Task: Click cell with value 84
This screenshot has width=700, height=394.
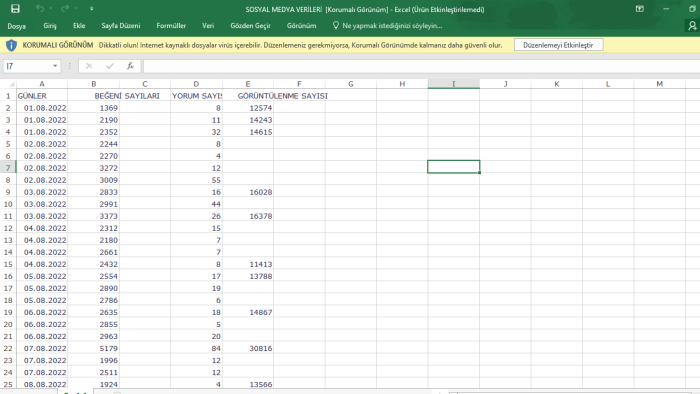Action: [x=196, y=348]
